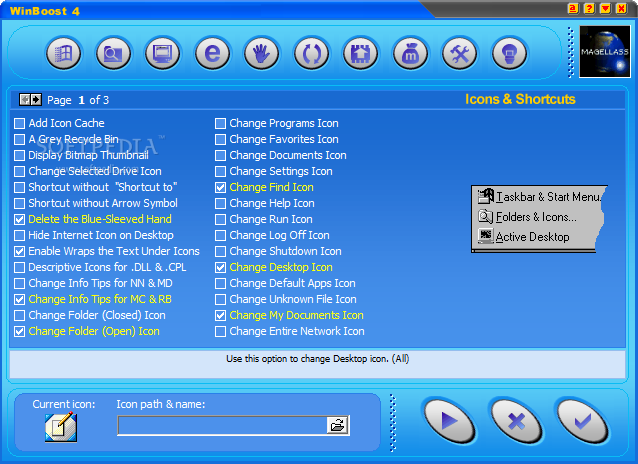Click the question mark help button
The image size is (638, 464).
coord(589,9)
